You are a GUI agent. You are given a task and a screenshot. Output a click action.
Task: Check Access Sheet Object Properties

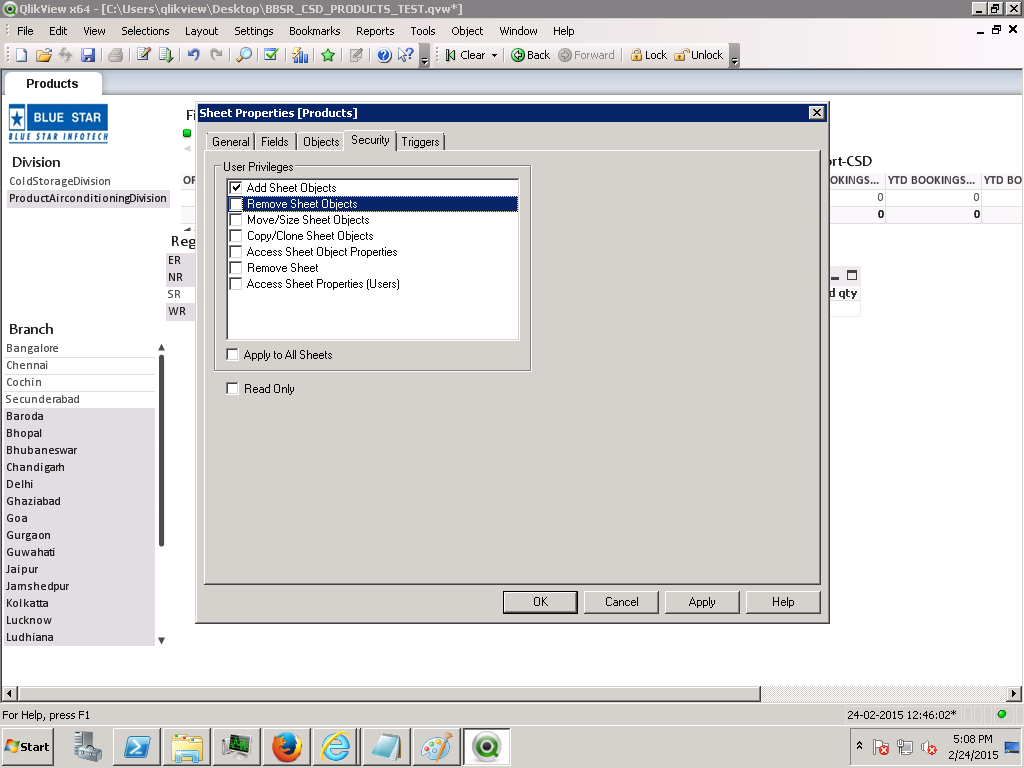point(236,252)
